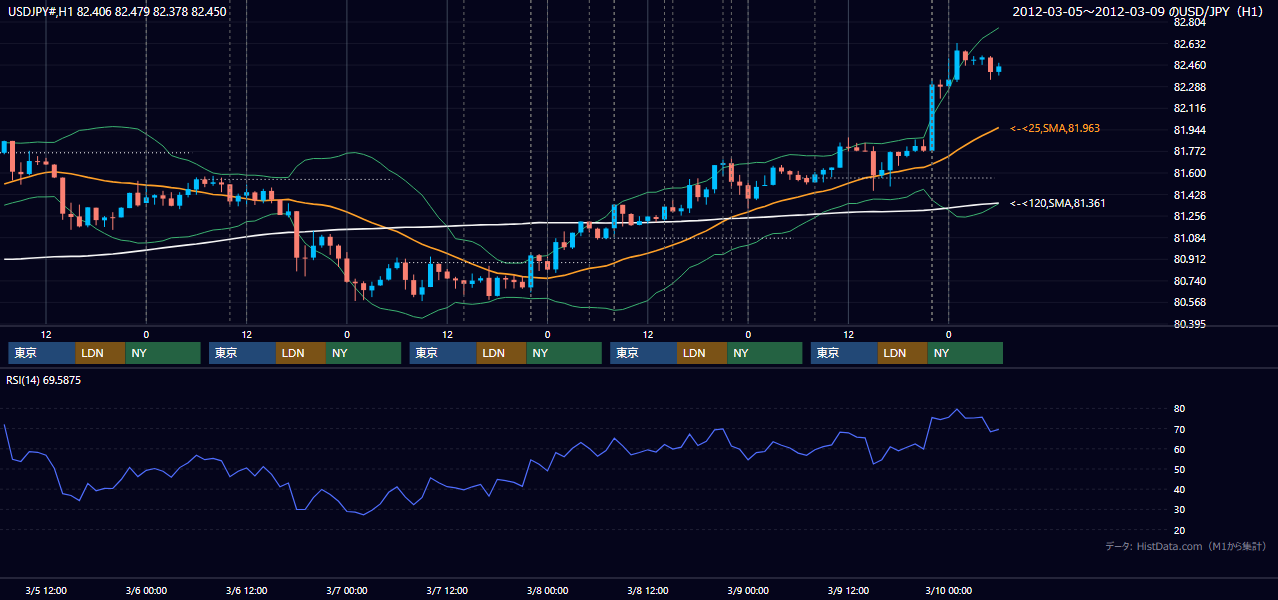Click the NY session block for 3/5
The height and width of the screenshot is (600, 1278).
163,353
